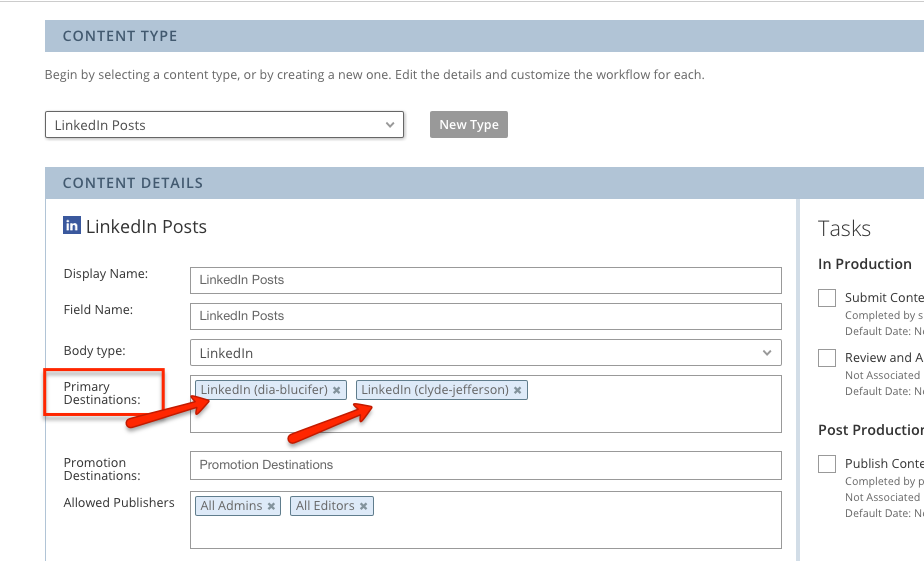The height and width of the screenshot is (561, 924).
Task: Toggle the Review and Approve task checkbox
Action: [827, 358]
